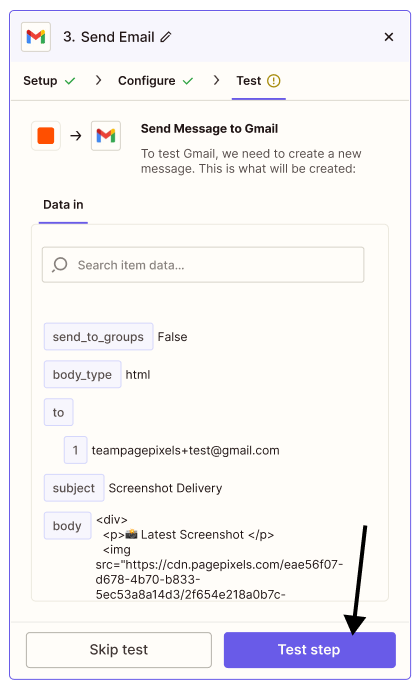Click the body field label

(x=67, y=526)
